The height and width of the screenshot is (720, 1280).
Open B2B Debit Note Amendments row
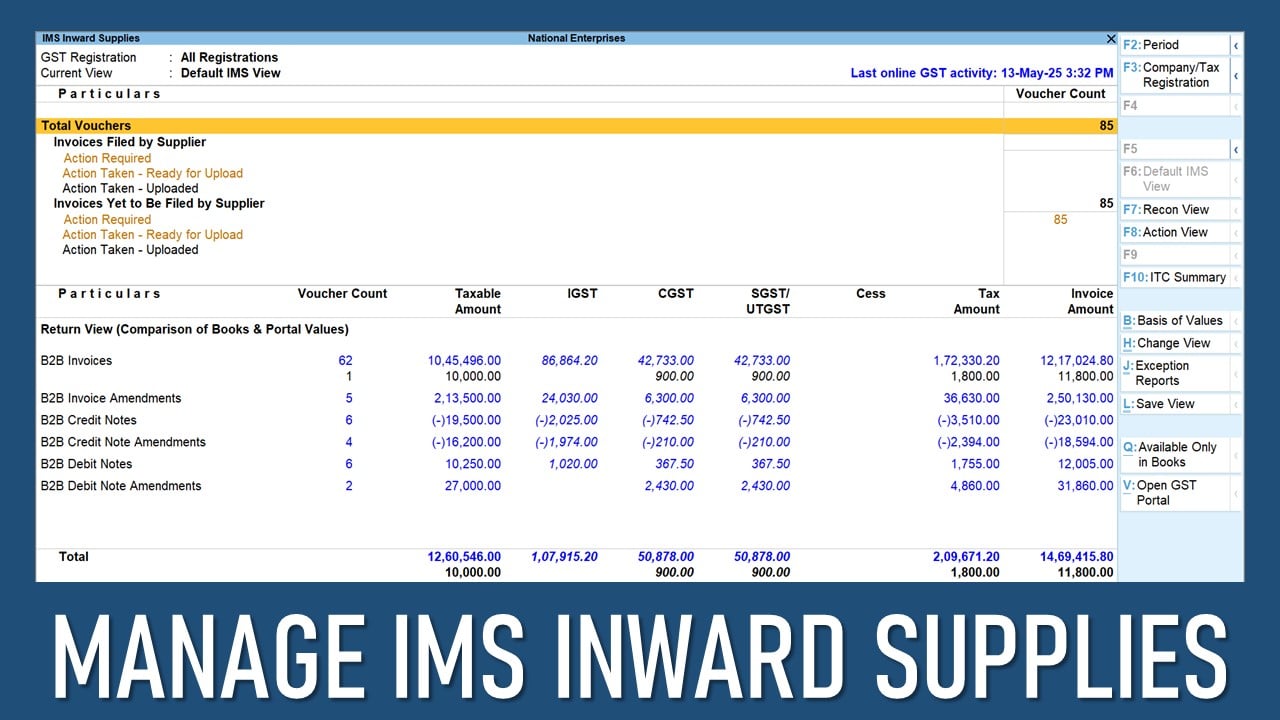click(x=120, y=486)
